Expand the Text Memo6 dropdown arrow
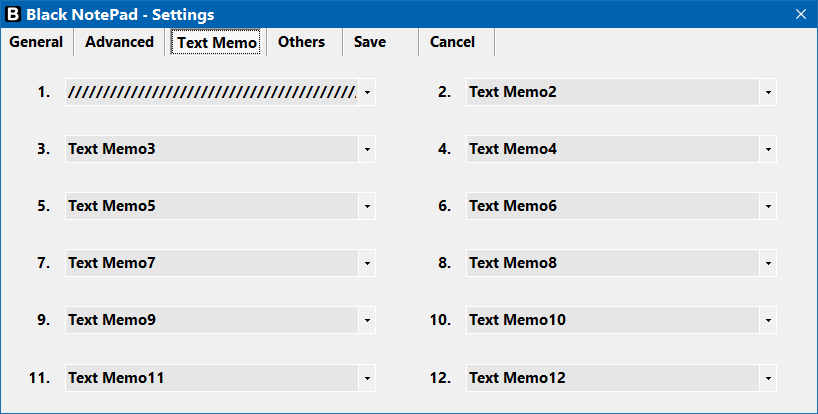818x414 pixels. tap(768, 206)
